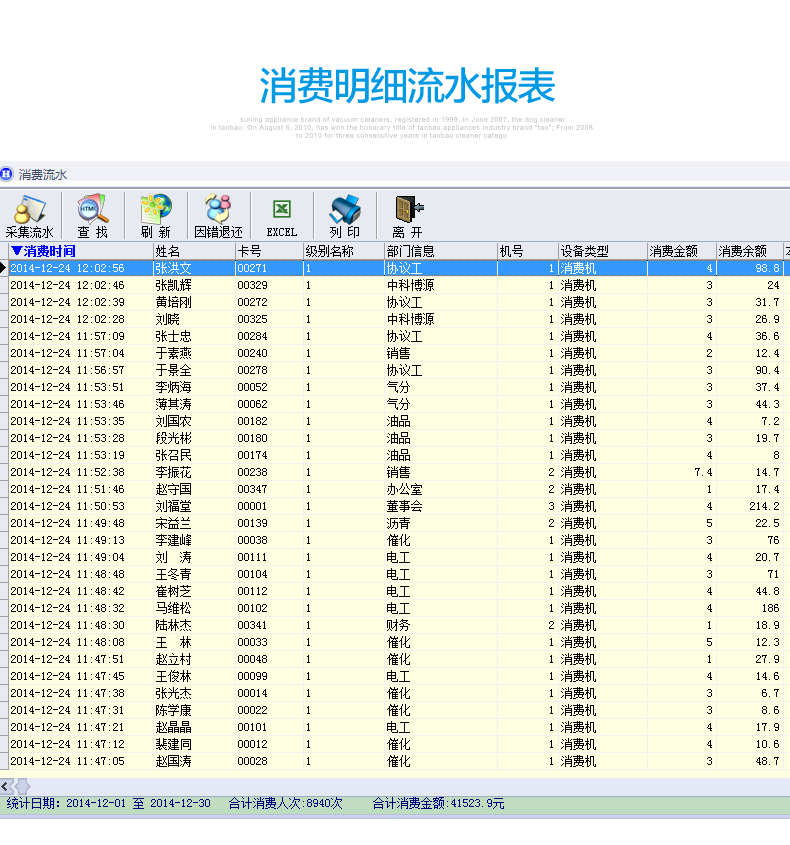Click the card number 00347 cell

click(x=252, y=489)
